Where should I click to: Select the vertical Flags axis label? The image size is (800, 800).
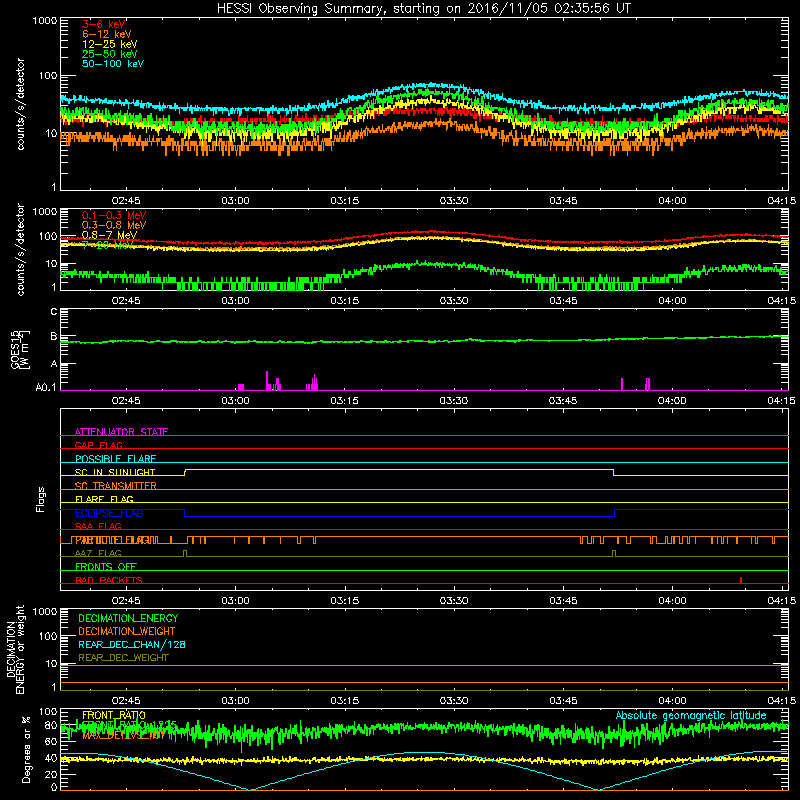[x=40, y=499]
